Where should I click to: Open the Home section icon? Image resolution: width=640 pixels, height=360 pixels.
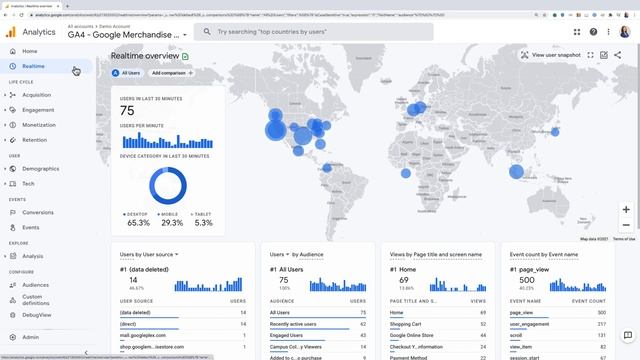coord(13,51)
